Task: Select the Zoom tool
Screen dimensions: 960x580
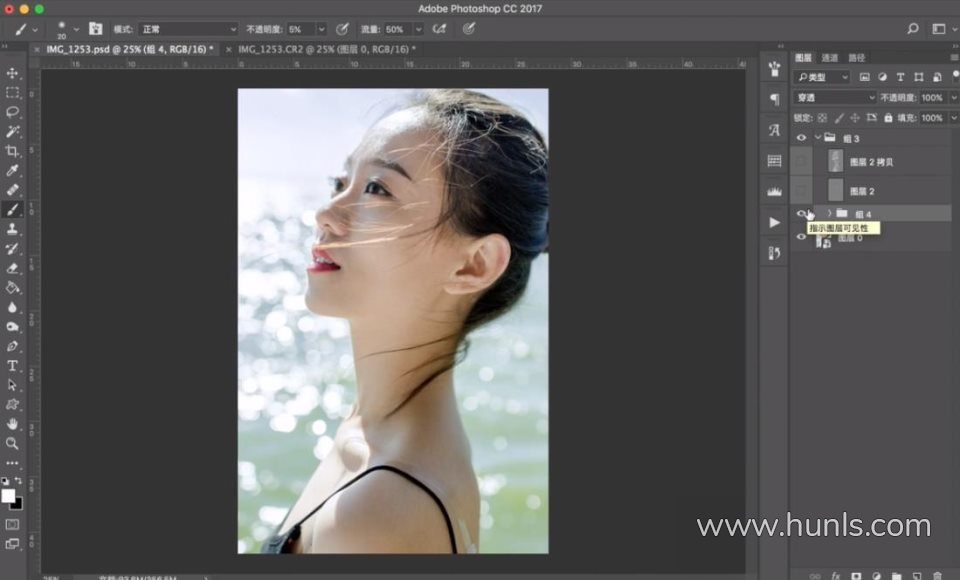Action: click(12, 443)
